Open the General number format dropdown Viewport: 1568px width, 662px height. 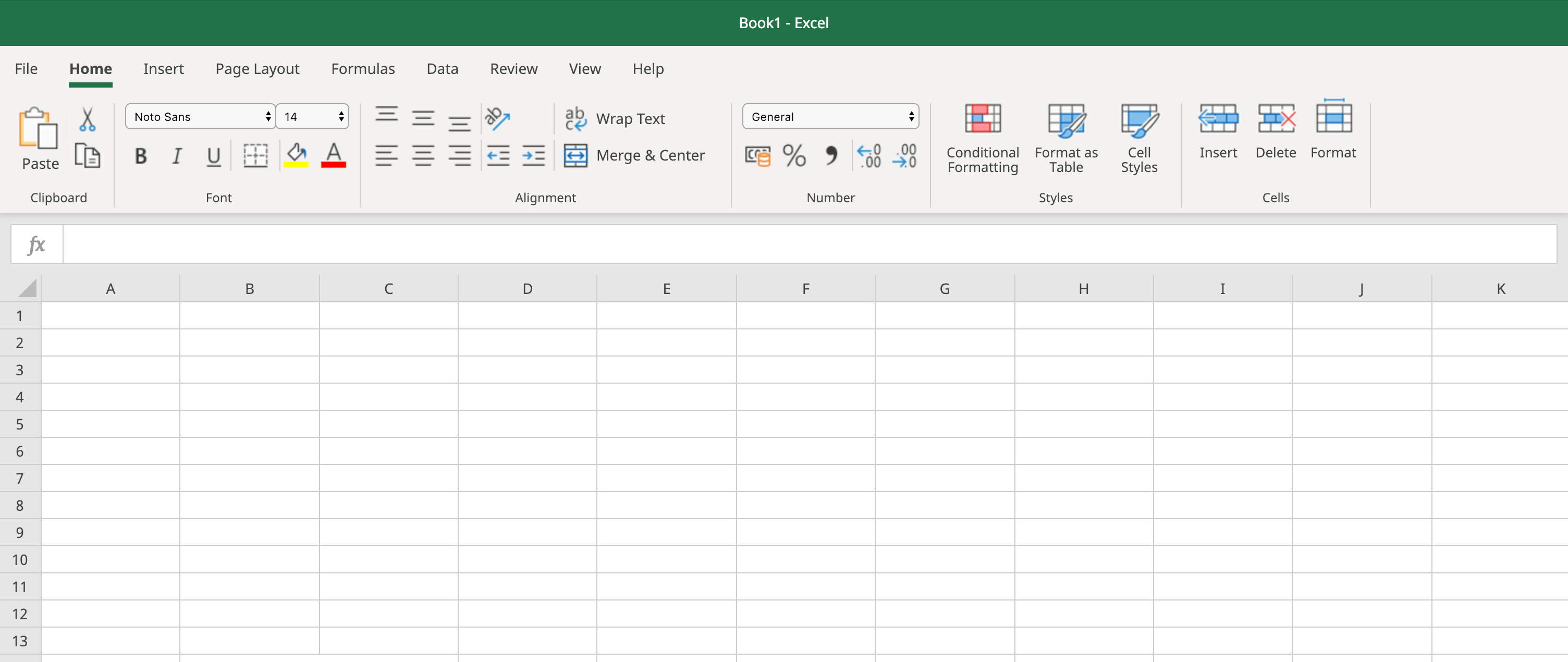(830, 116)
